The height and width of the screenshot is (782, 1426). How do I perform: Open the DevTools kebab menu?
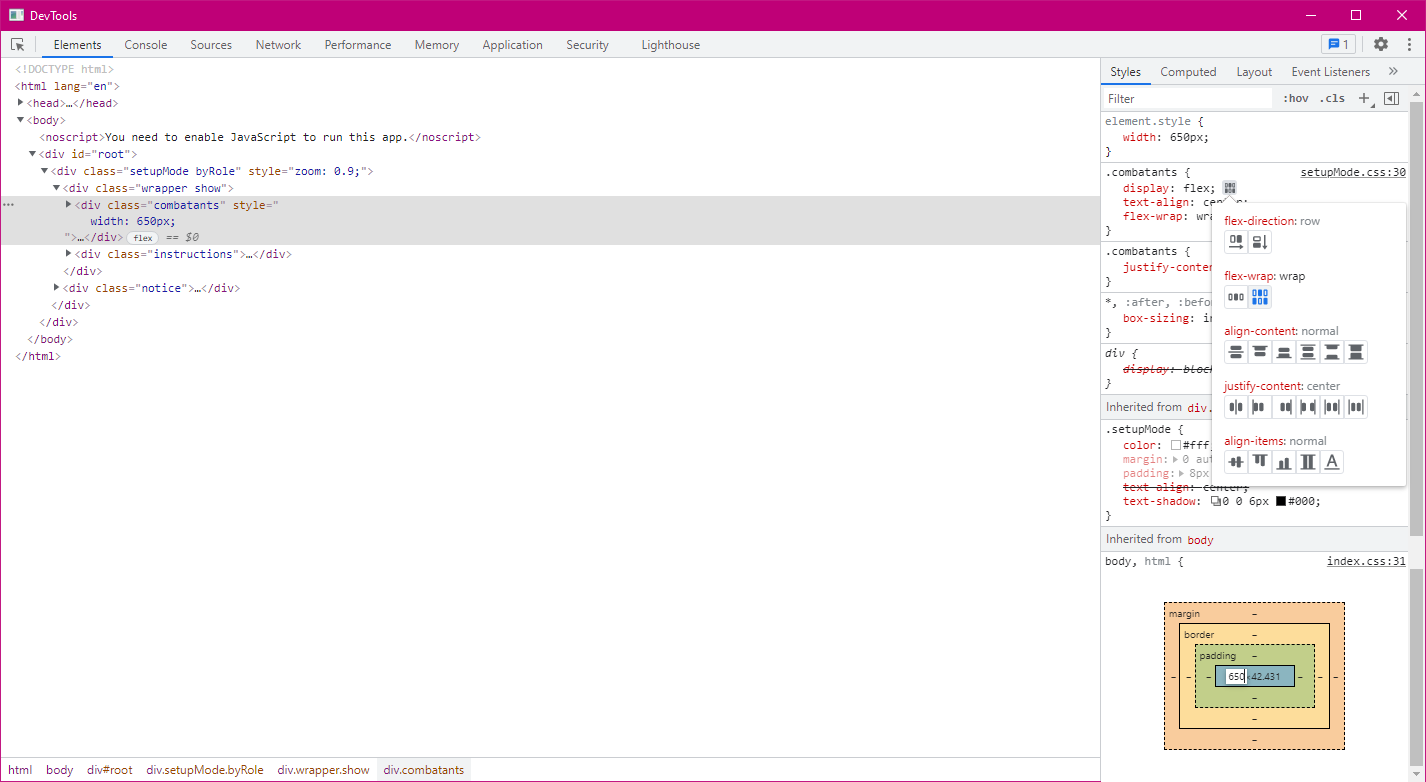pyautogui.click(x=1409, y=44)
